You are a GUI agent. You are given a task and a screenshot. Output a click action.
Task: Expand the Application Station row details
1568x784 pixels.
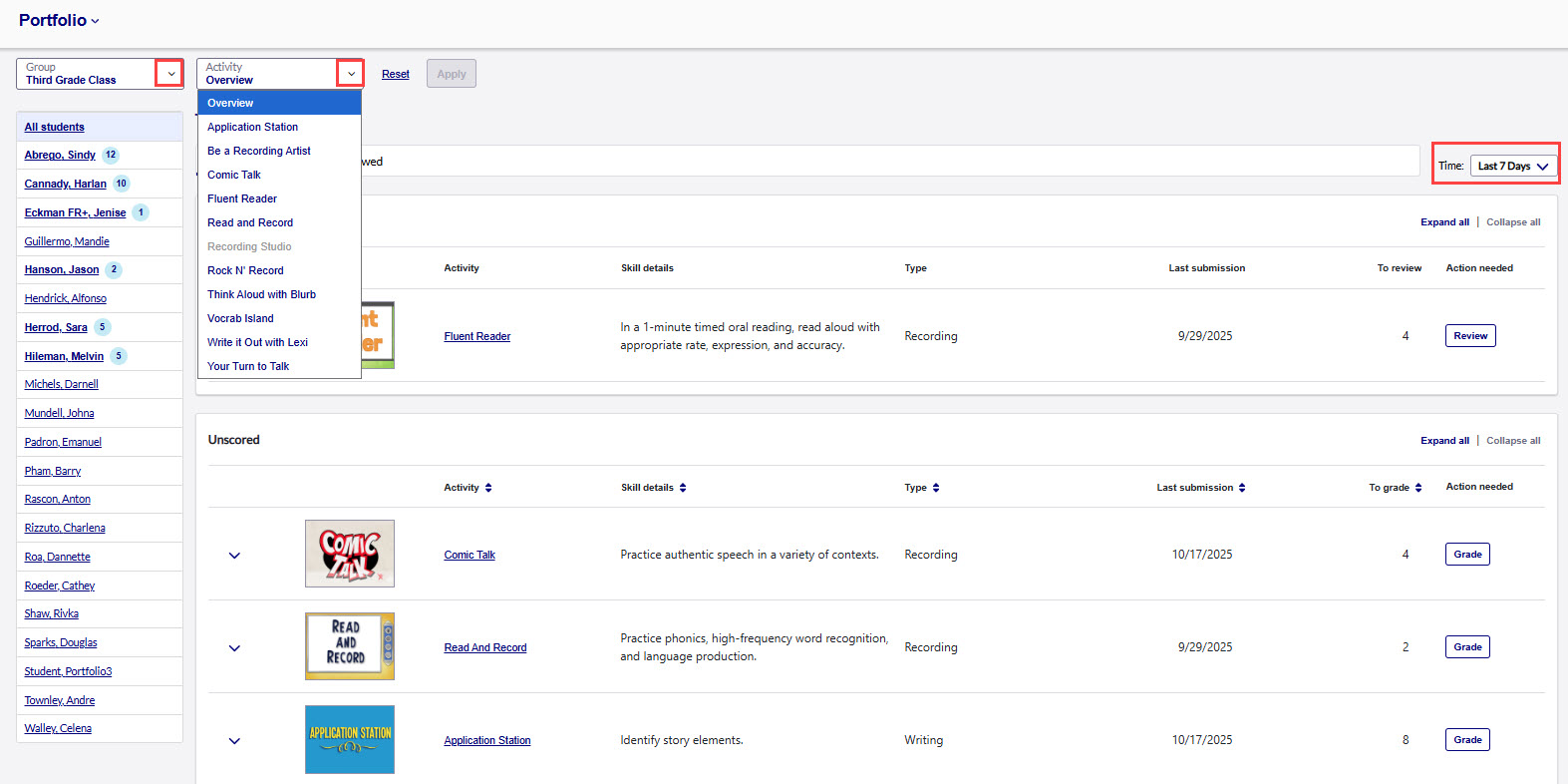pyautogui.click(x=234, y=741)
